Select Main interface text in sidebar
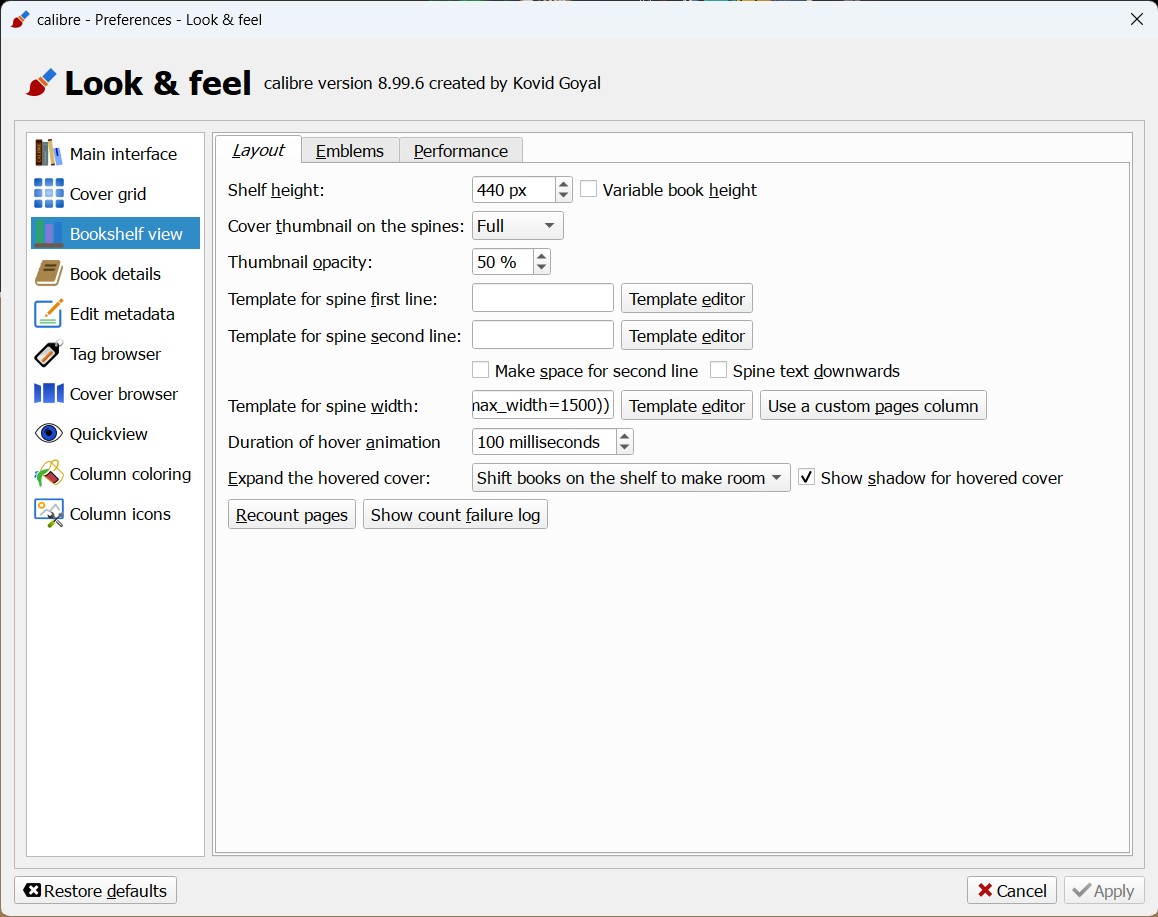 (x=123, y=154)
